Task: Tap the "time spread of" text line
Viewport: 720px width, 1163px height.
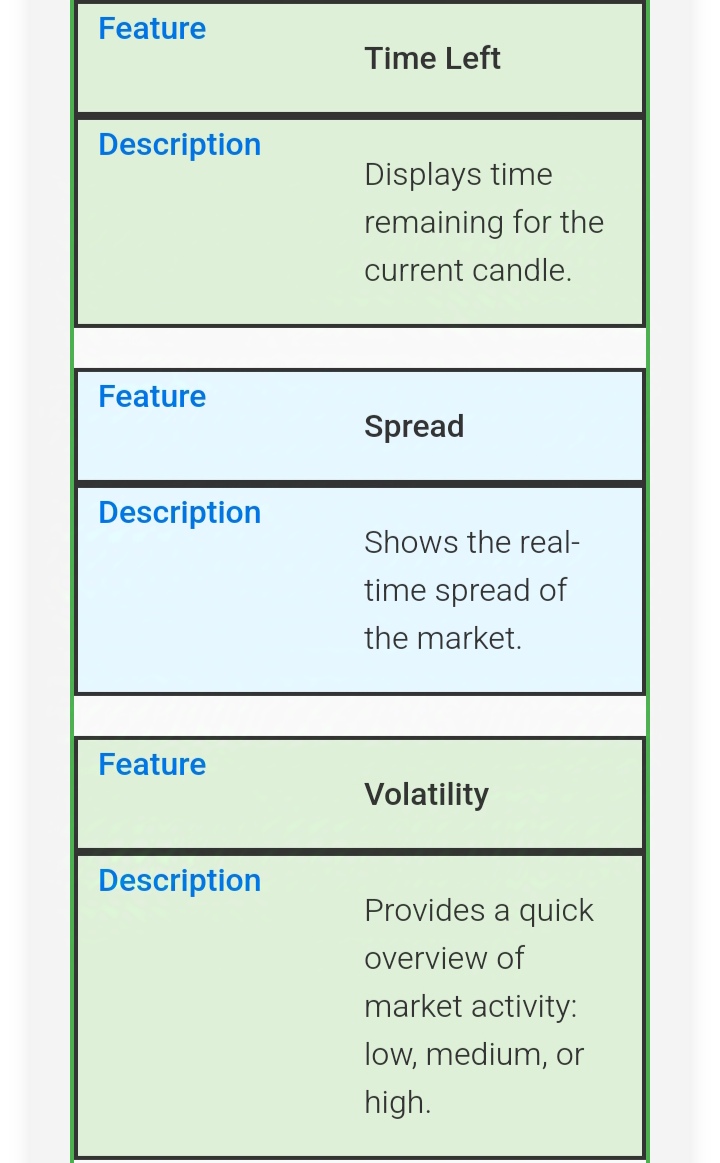Action: click(465, 591)
